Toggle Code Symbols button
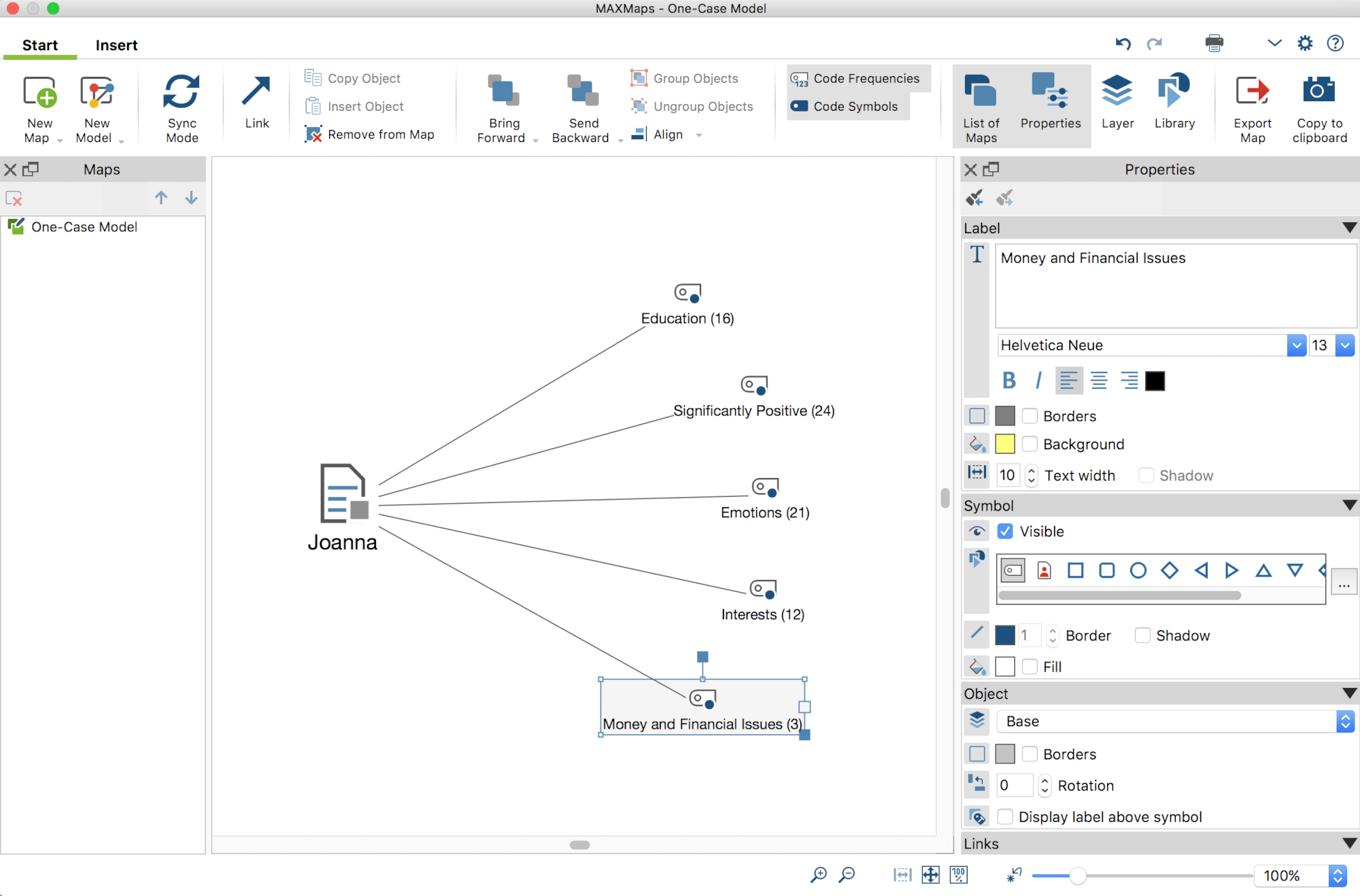Screen dimensions: 1360x896 tap(848, 107)
